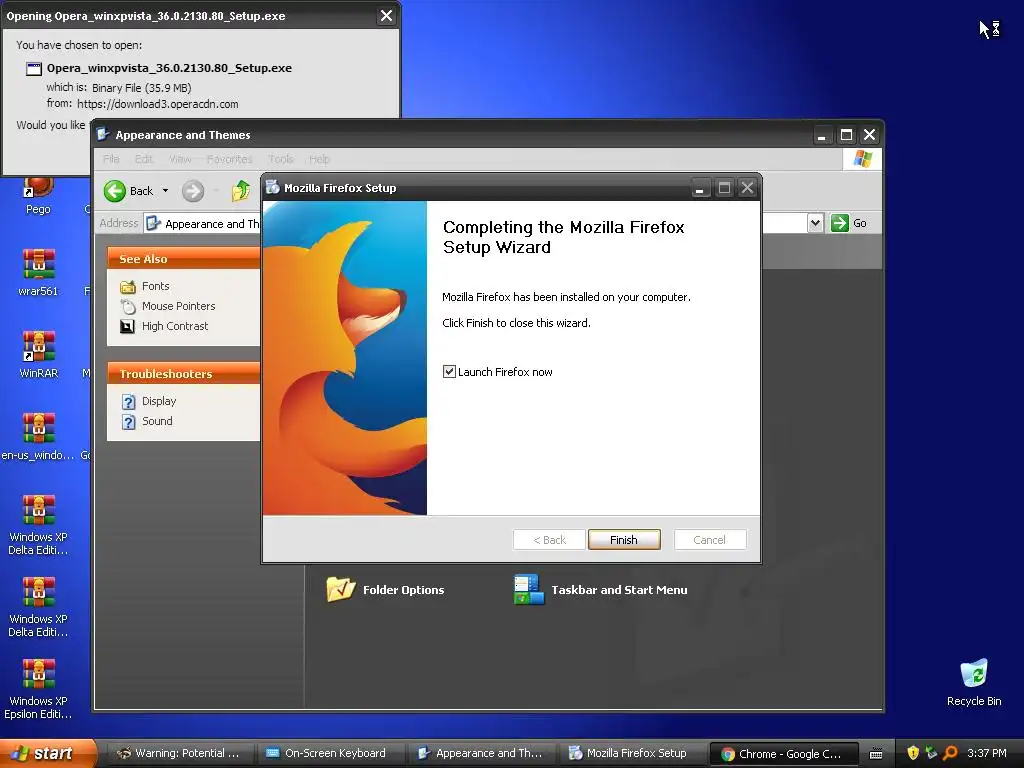
Task: Select the wrar561 desktop icon
Action: (38, 273)
